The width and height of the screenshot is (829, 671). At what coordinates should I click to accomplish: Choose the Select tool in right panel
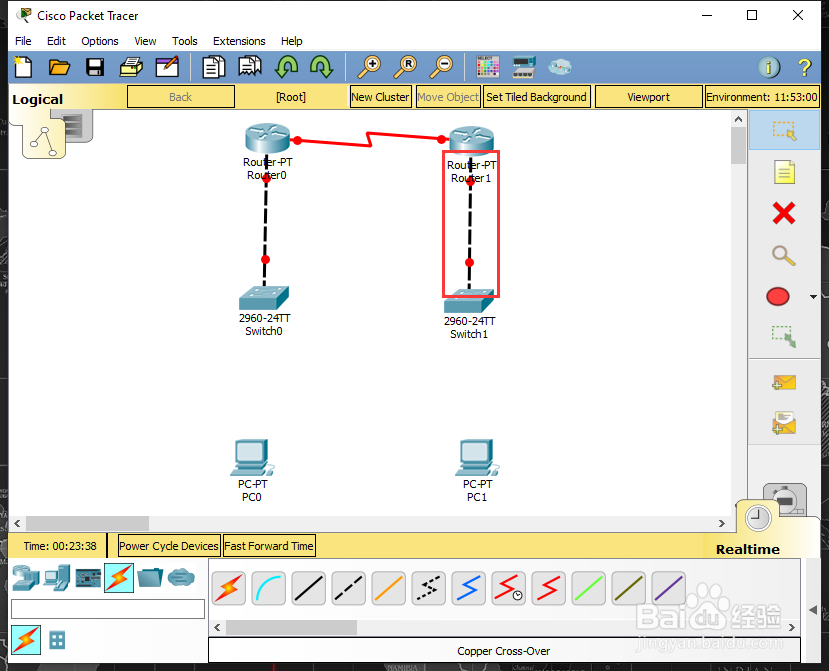pyautogui.click(x=784, y=131)
